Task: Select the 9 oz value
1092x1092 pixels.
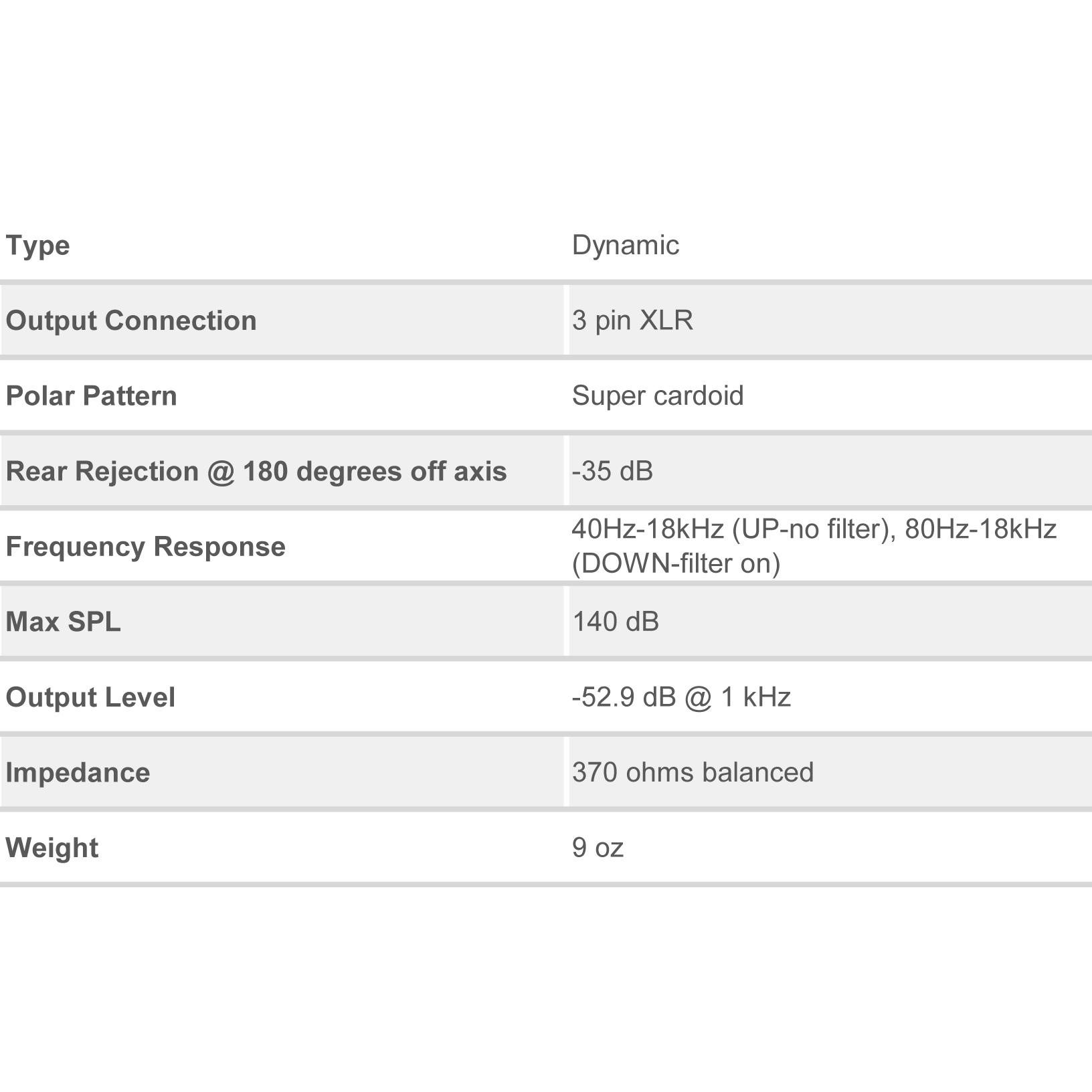Action: 598,848
